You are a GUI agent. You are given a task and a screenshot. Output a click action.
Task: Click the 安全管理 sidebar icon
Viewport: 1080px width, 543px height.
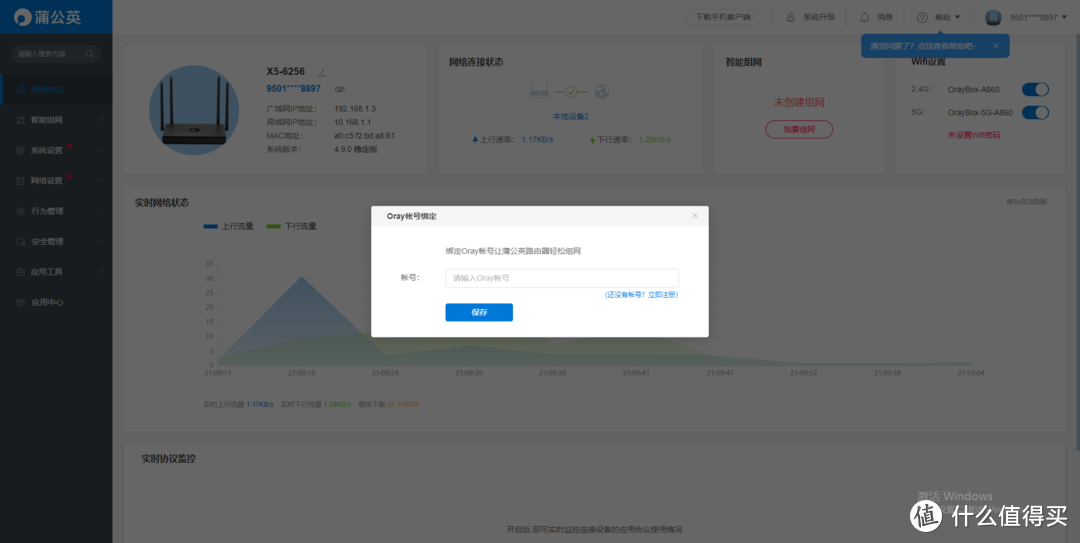[x=21, y=241]
